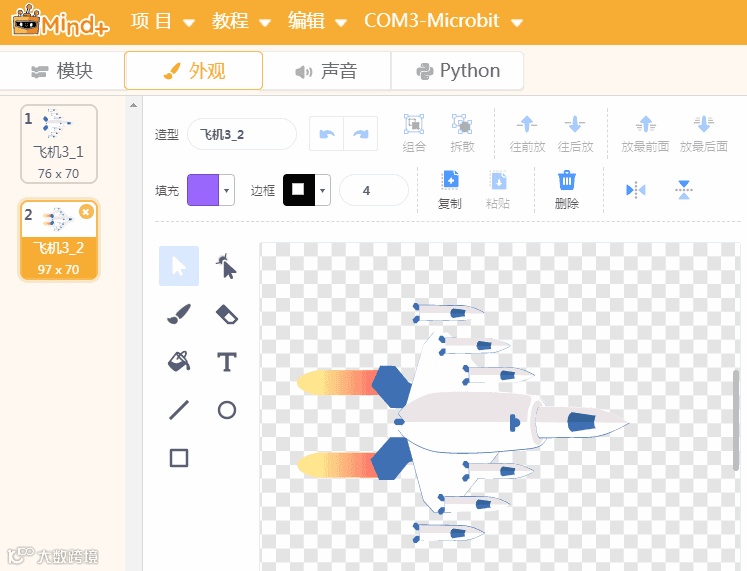Switch to the 模块 tab
Image resolution: width=747 pixels, height=571 pixels.
[x=62, y=71]
